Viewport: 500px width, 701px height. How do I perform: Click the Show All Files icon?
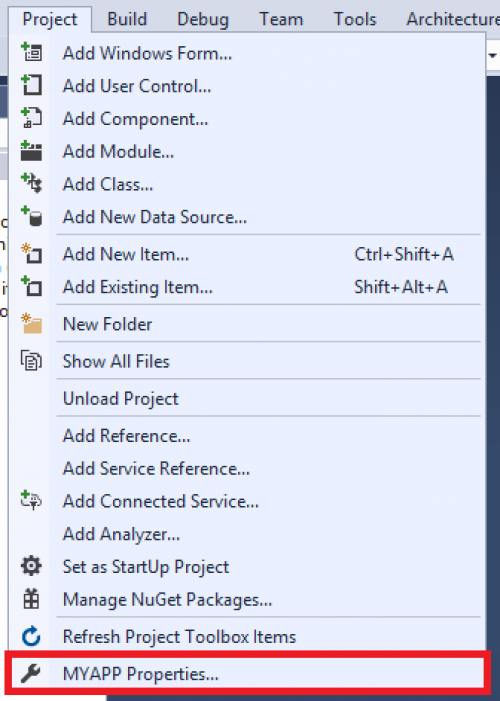(31, 360)
